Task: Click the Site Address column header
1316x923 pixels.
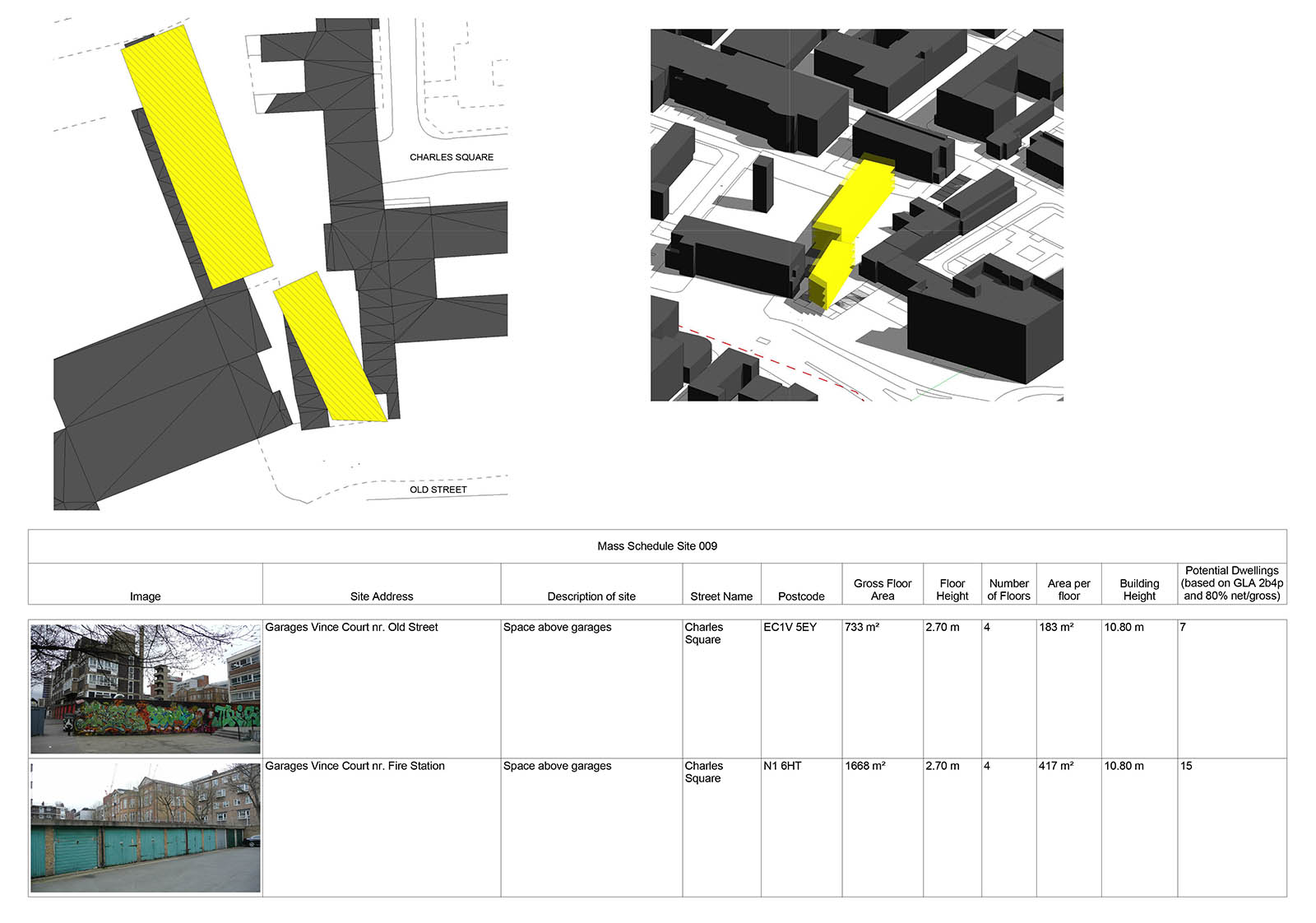Action: point(382,596)
